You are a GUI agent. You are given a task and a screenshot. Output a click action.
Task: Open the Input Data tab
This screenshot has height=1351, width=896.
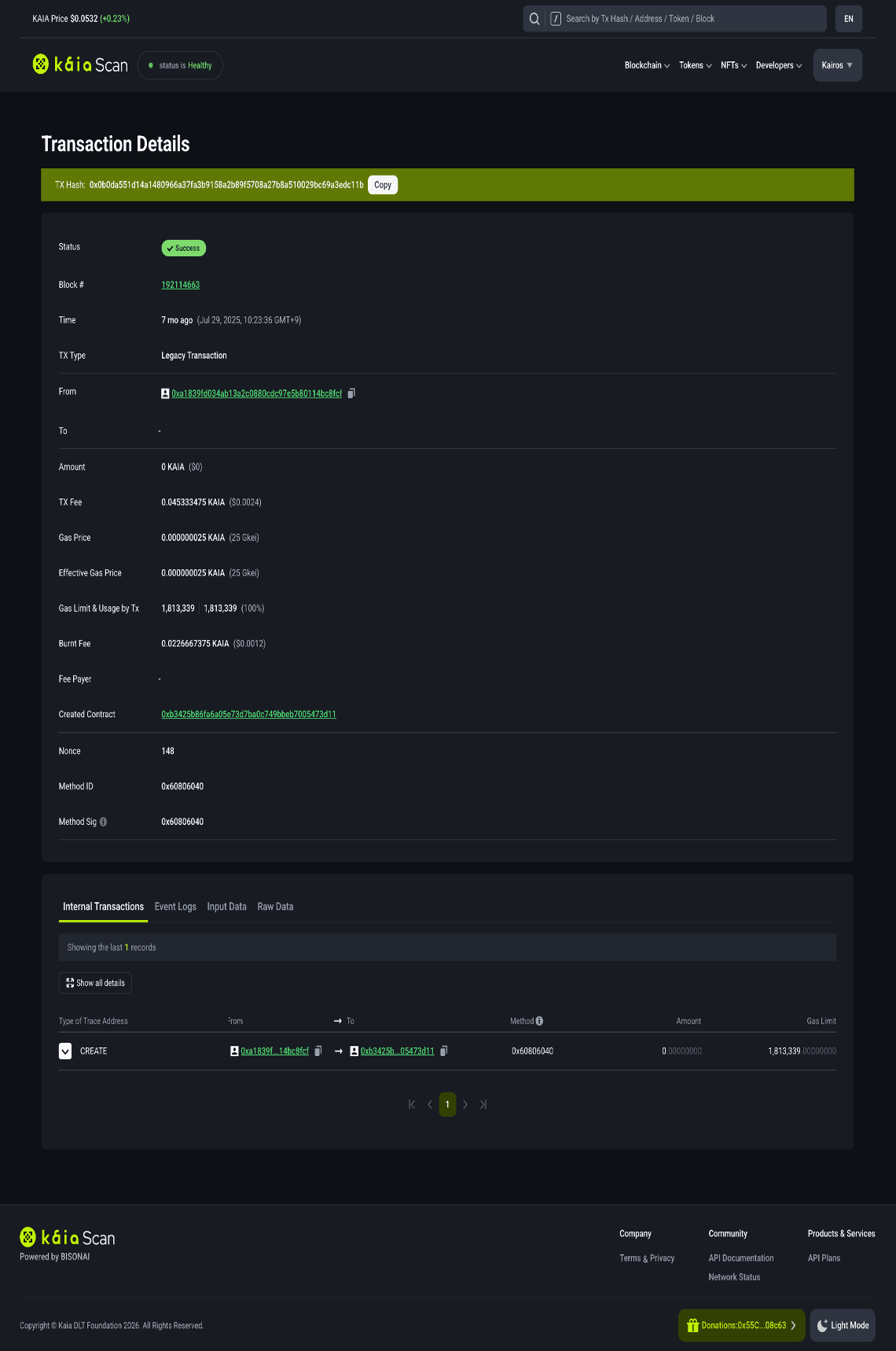coord(226,907)
